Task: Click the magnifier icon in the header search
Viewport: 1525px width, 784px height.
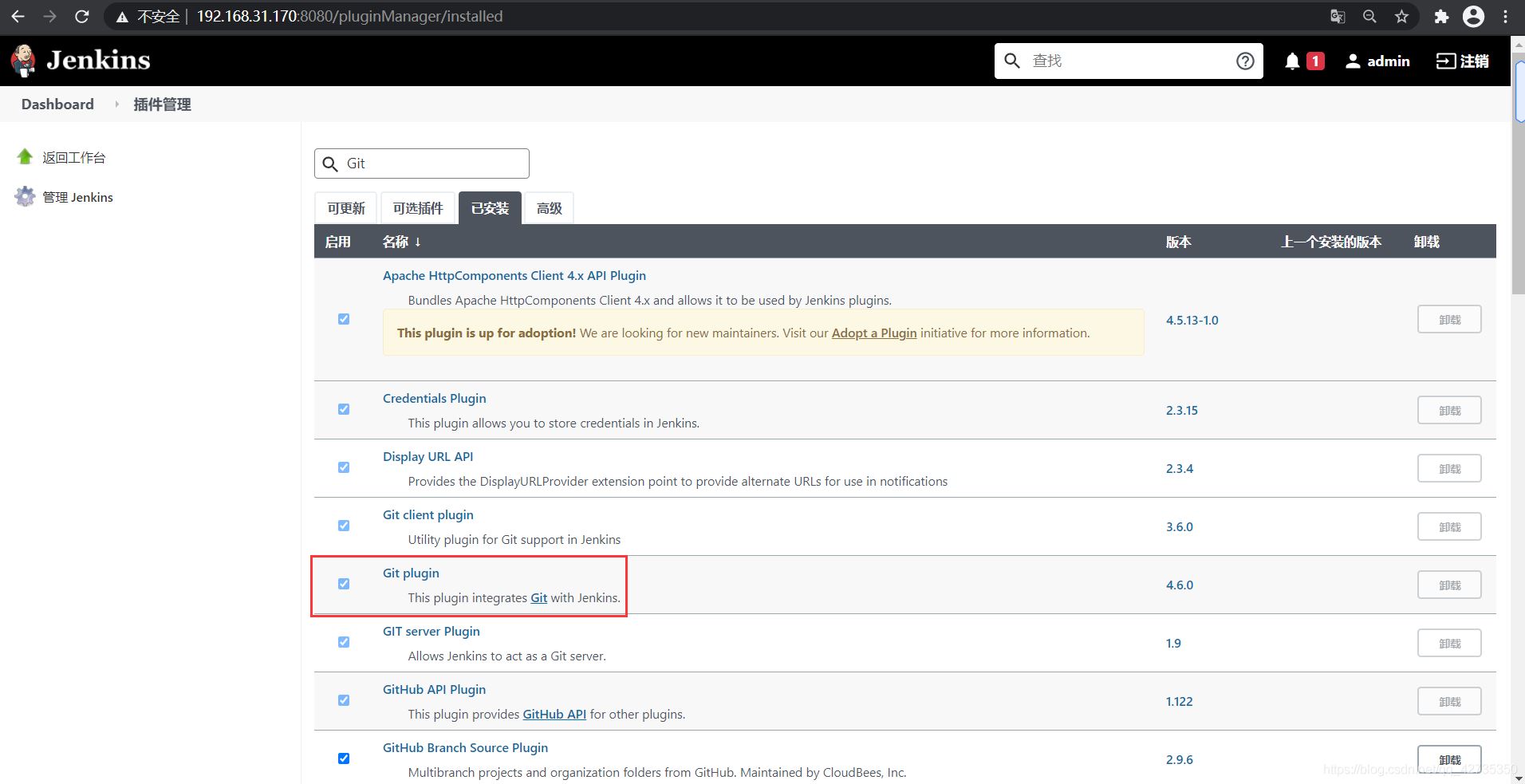Action: (1012, 61)
